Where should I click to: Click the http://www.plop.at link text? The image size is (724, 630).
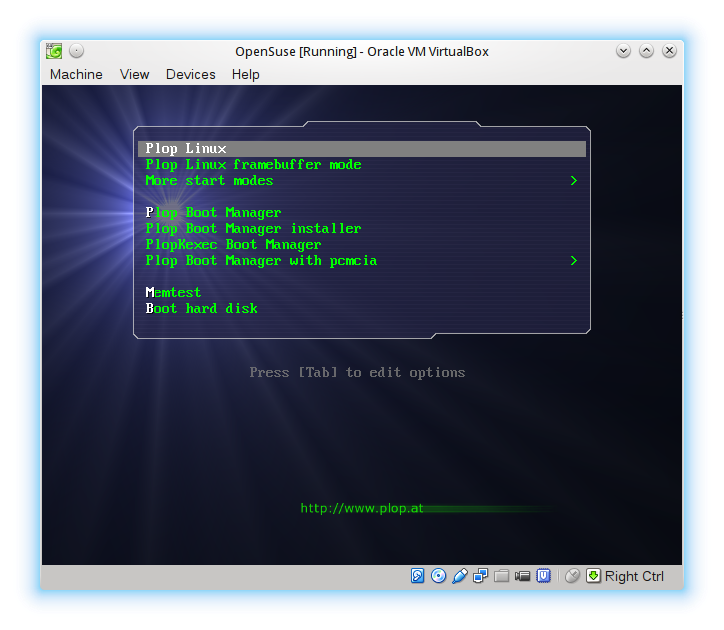tap(362, 508)
